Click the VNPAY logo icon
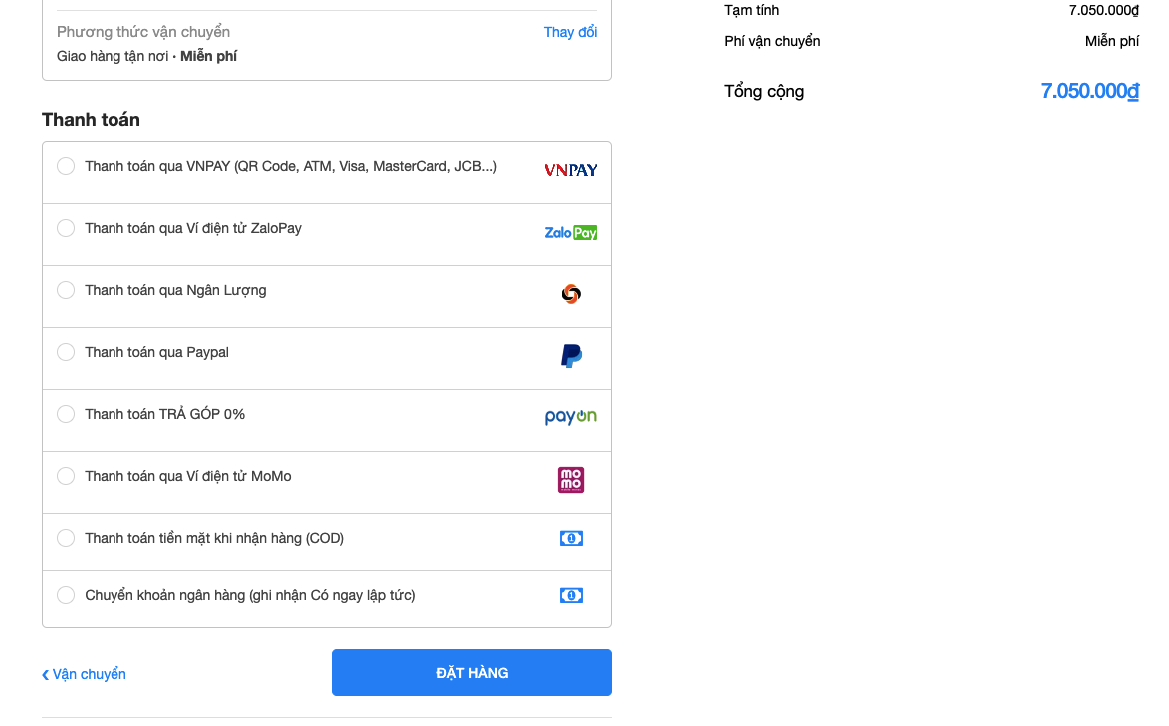Viewport: 1169px width, 726px height. 570,170
